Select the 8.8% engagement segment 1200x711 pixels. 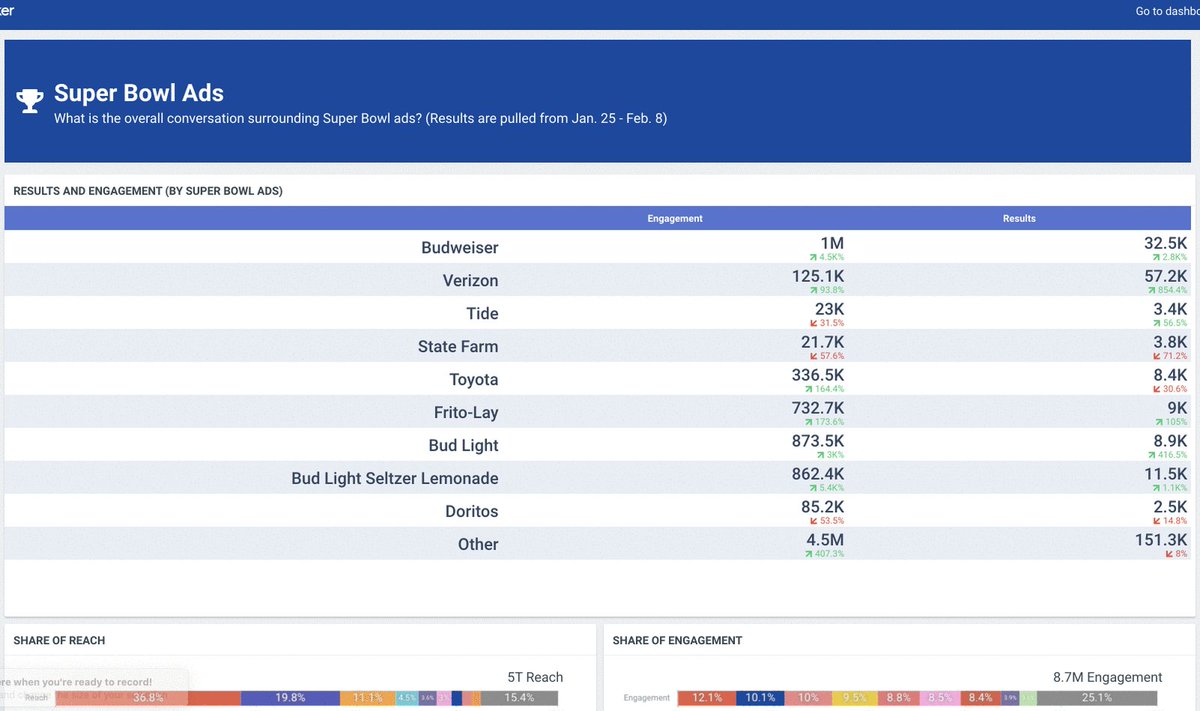tap(900, 698)
